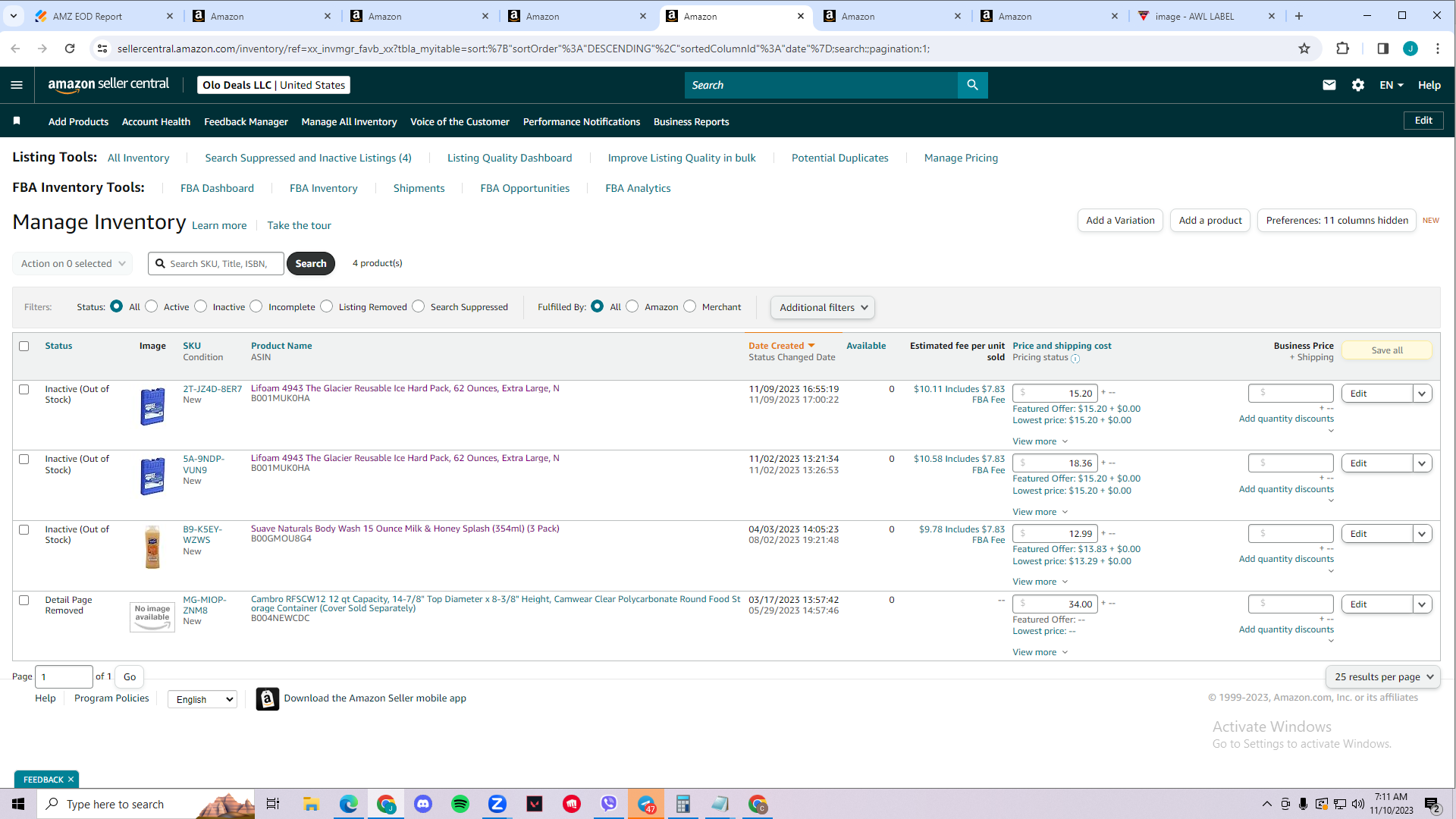
Task: Open the Manage Pricing link
Action: (x=961, y=158)
